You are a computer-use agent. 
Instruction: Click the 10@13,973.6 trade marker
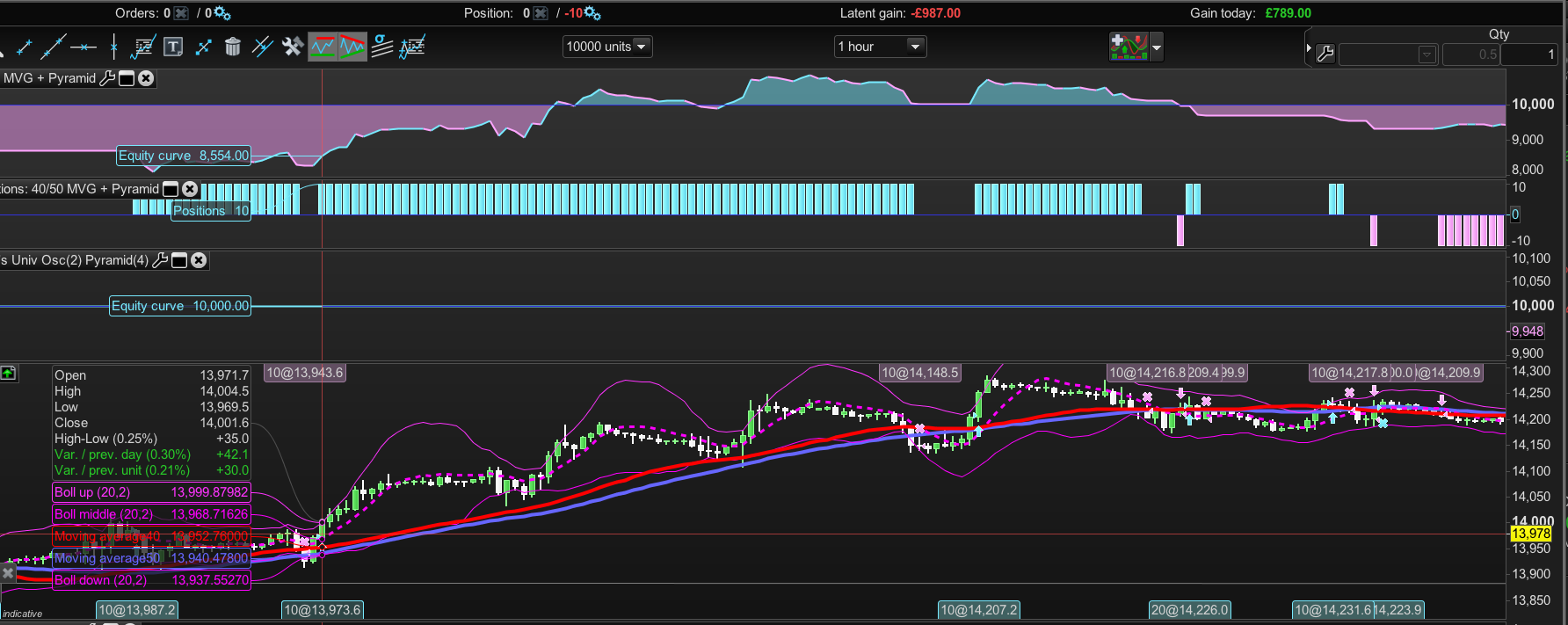(322, 610)
